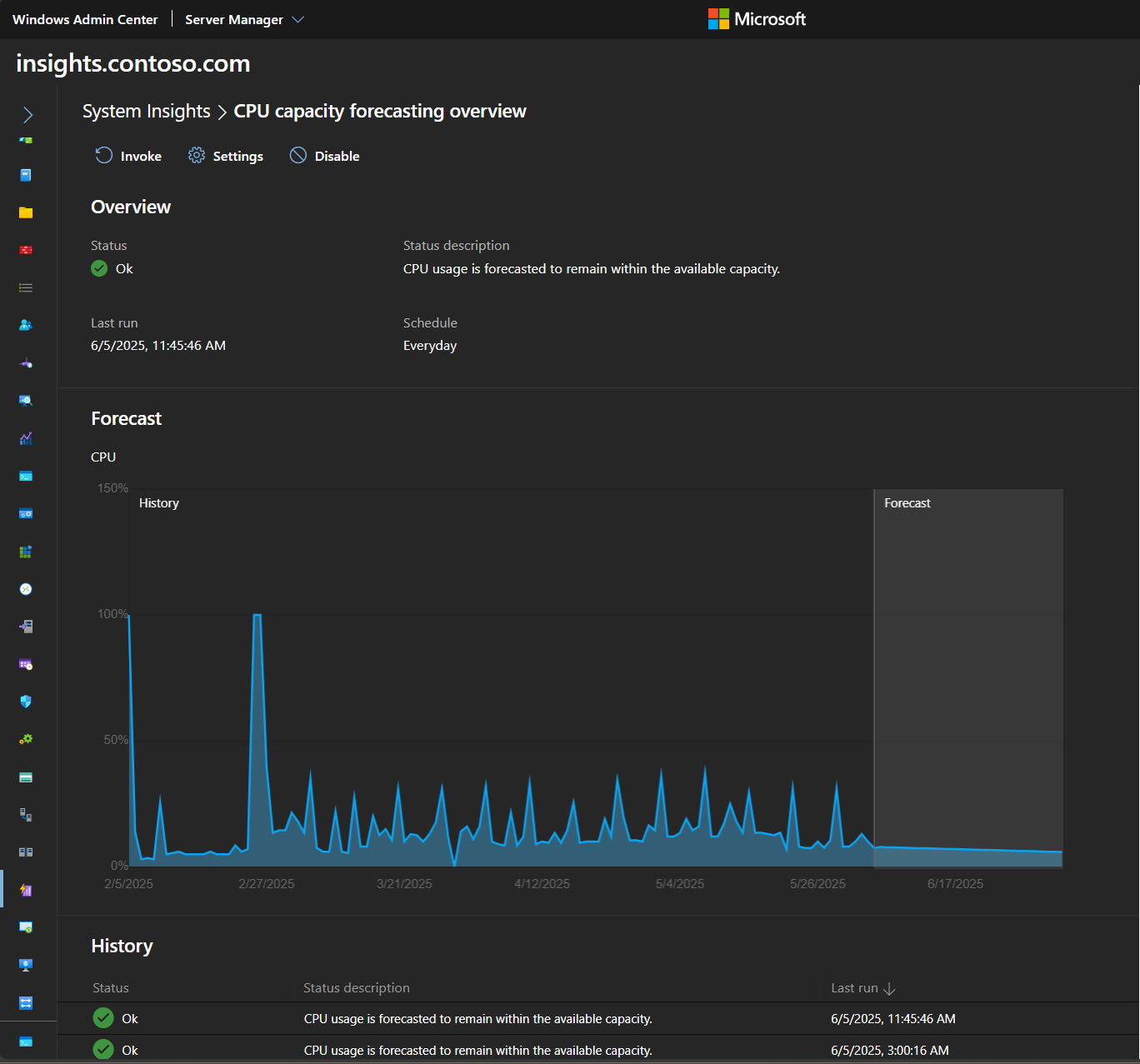Open the Storage Migration Service icon
1140x1064 pixels.
(x=26, y=815)
